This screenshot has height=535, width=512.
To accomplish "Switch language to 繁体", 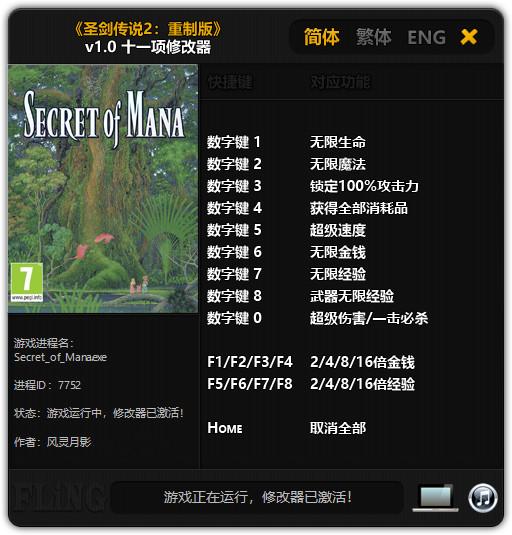I will pos(374,37).
